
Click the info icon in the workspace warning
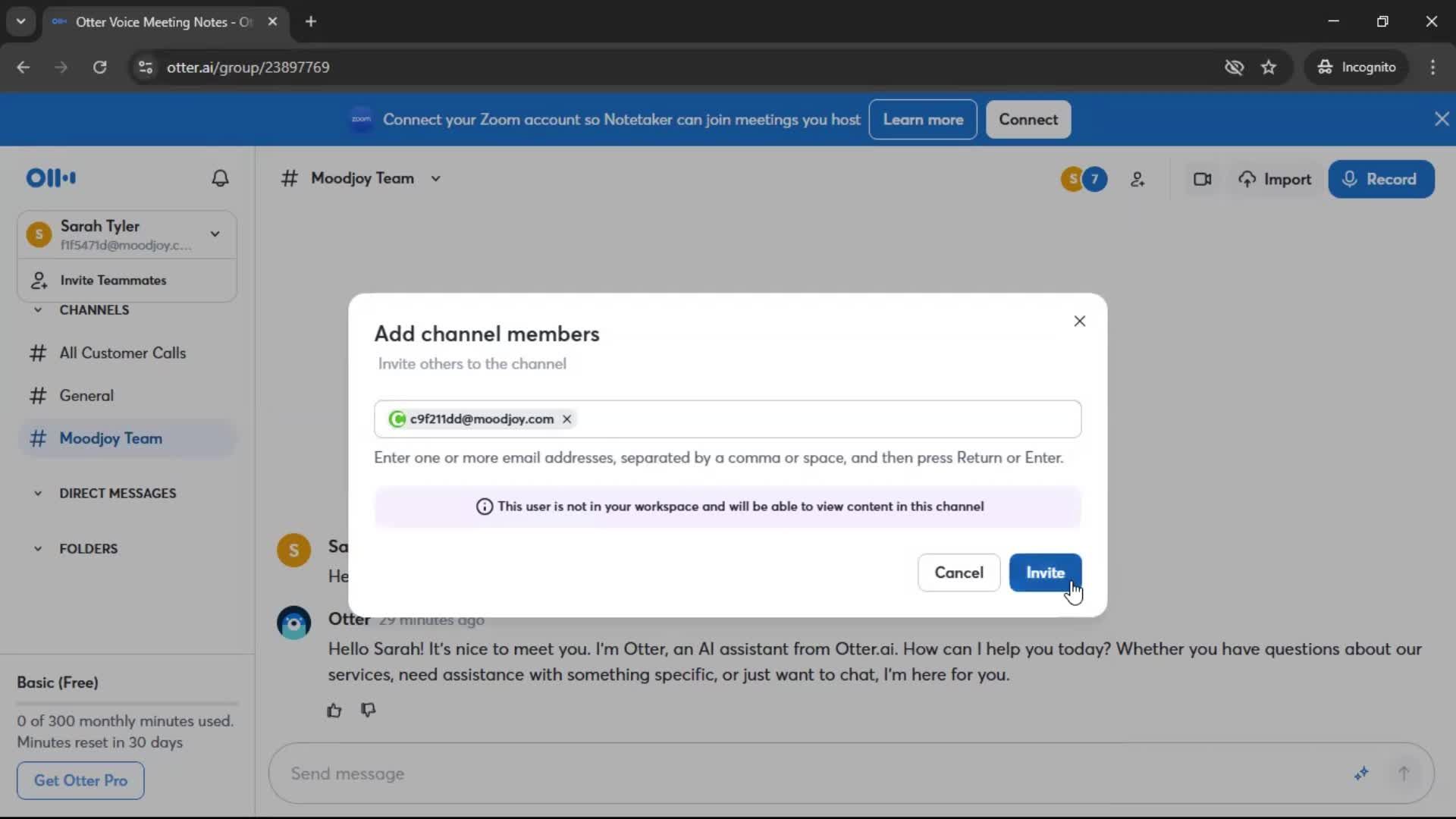(x=484, y=507)
